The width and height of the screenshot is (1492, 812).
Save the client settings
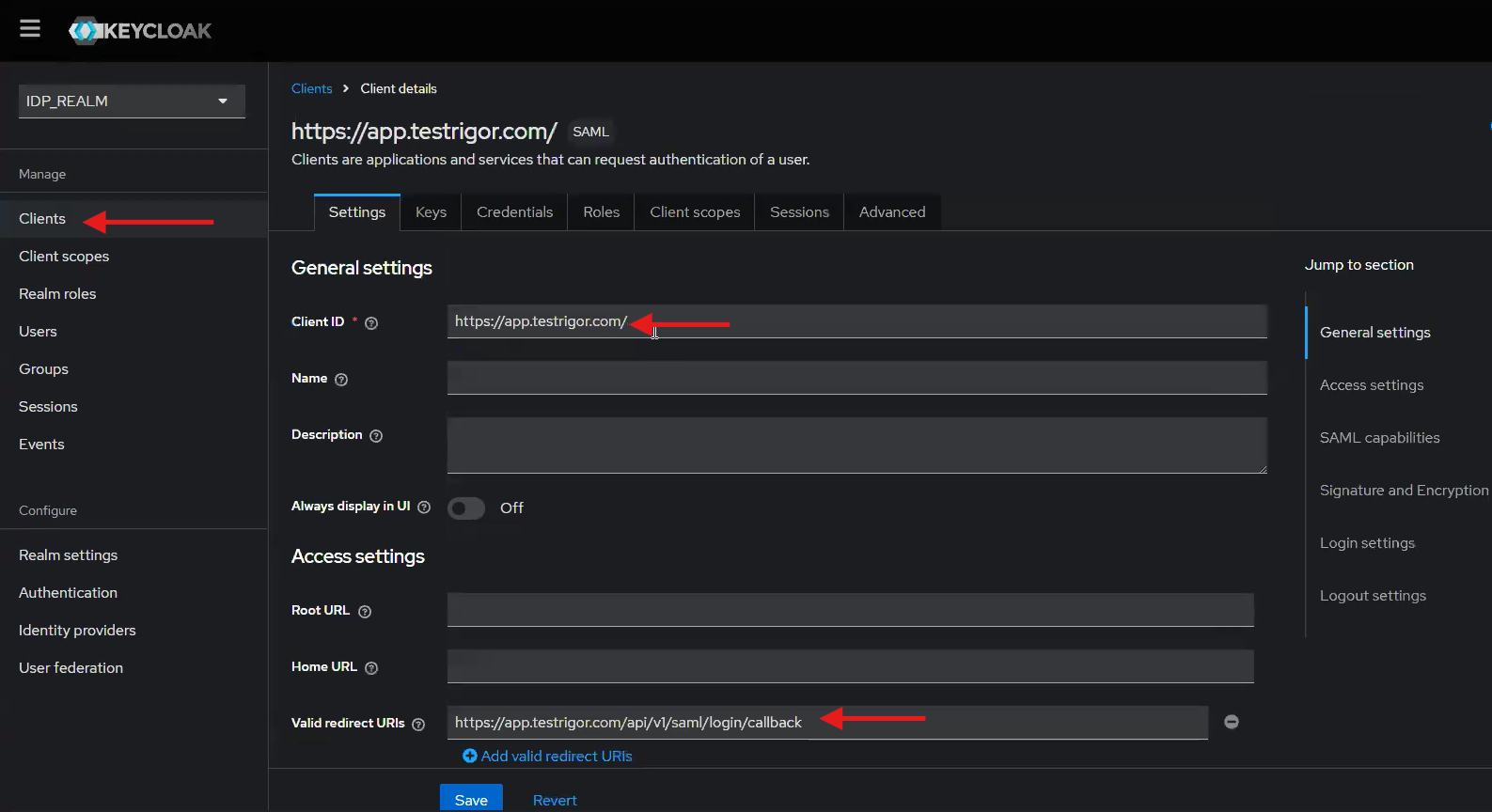(471, 799)
